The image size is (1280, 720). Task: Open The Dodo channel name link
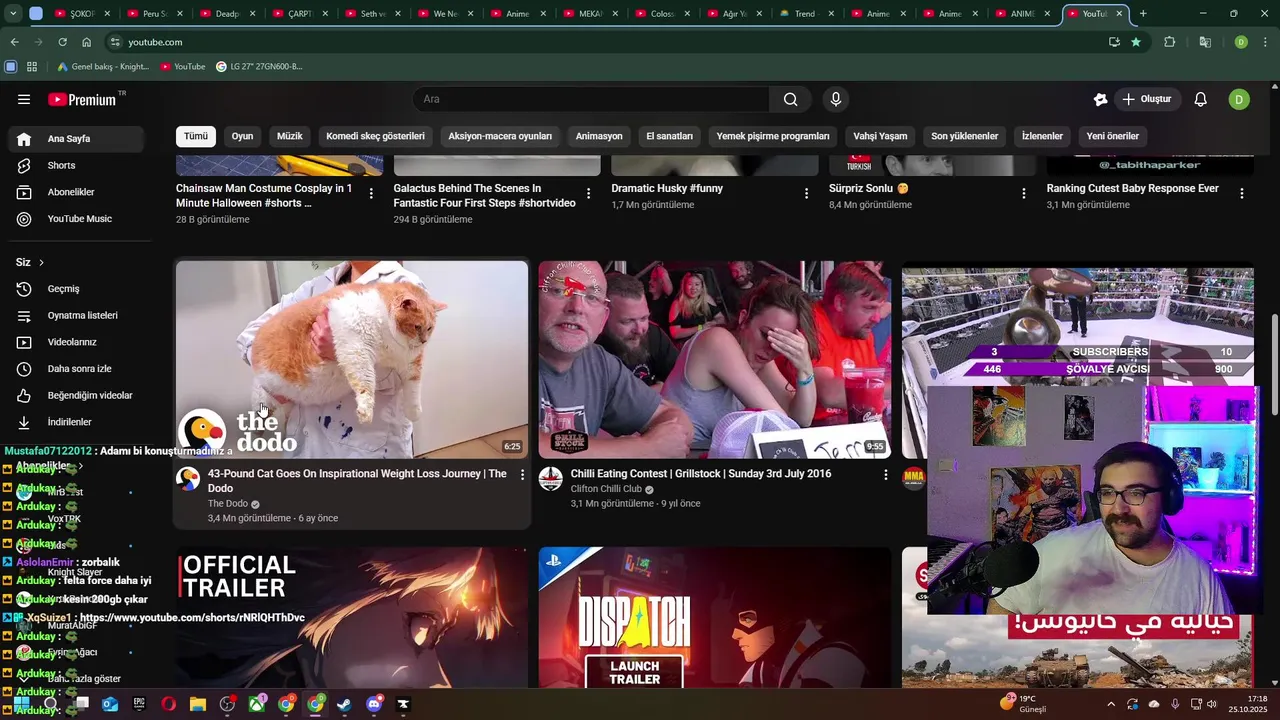pos(228,504)
